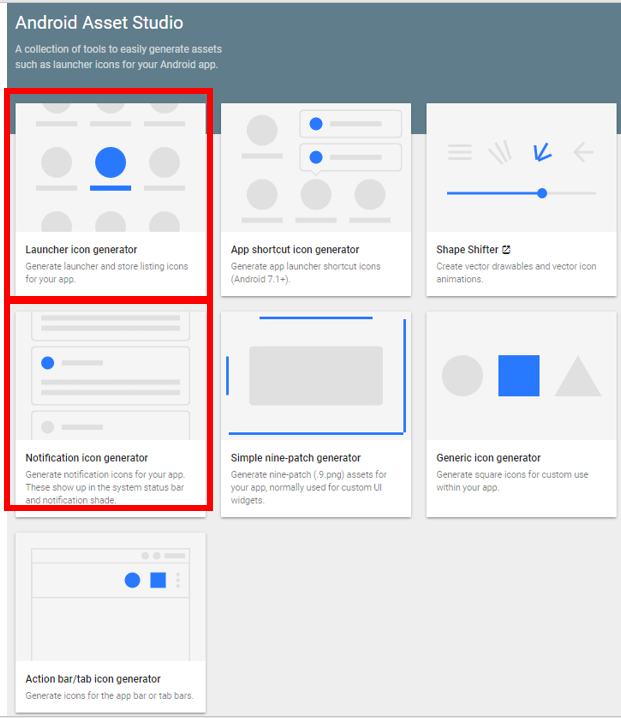Open the App shortcut icon generator title

pyautogui.click(x=295, y=250)
